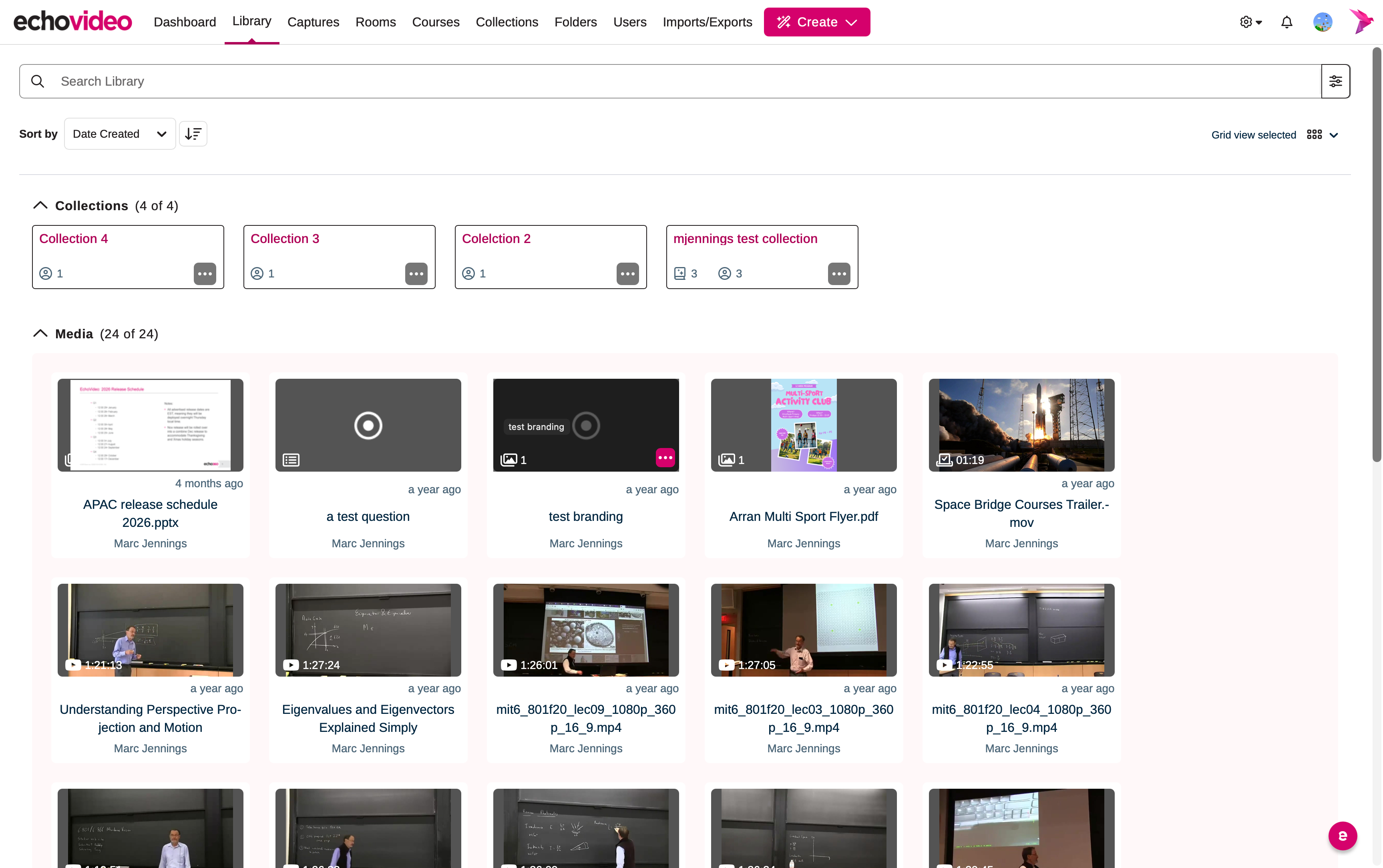Open the Courses tab
1383x868 pixels.
pos(436,22)
